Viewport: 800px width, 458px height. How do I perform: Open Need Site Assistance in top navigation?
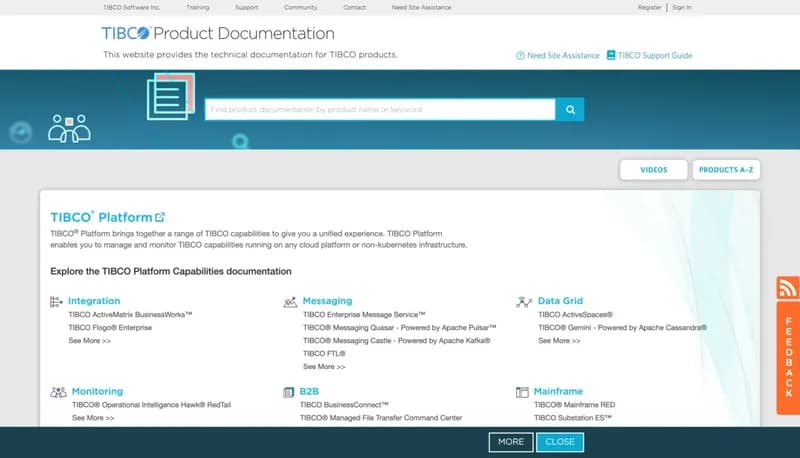pyautogui.click(x=421, y=8)
